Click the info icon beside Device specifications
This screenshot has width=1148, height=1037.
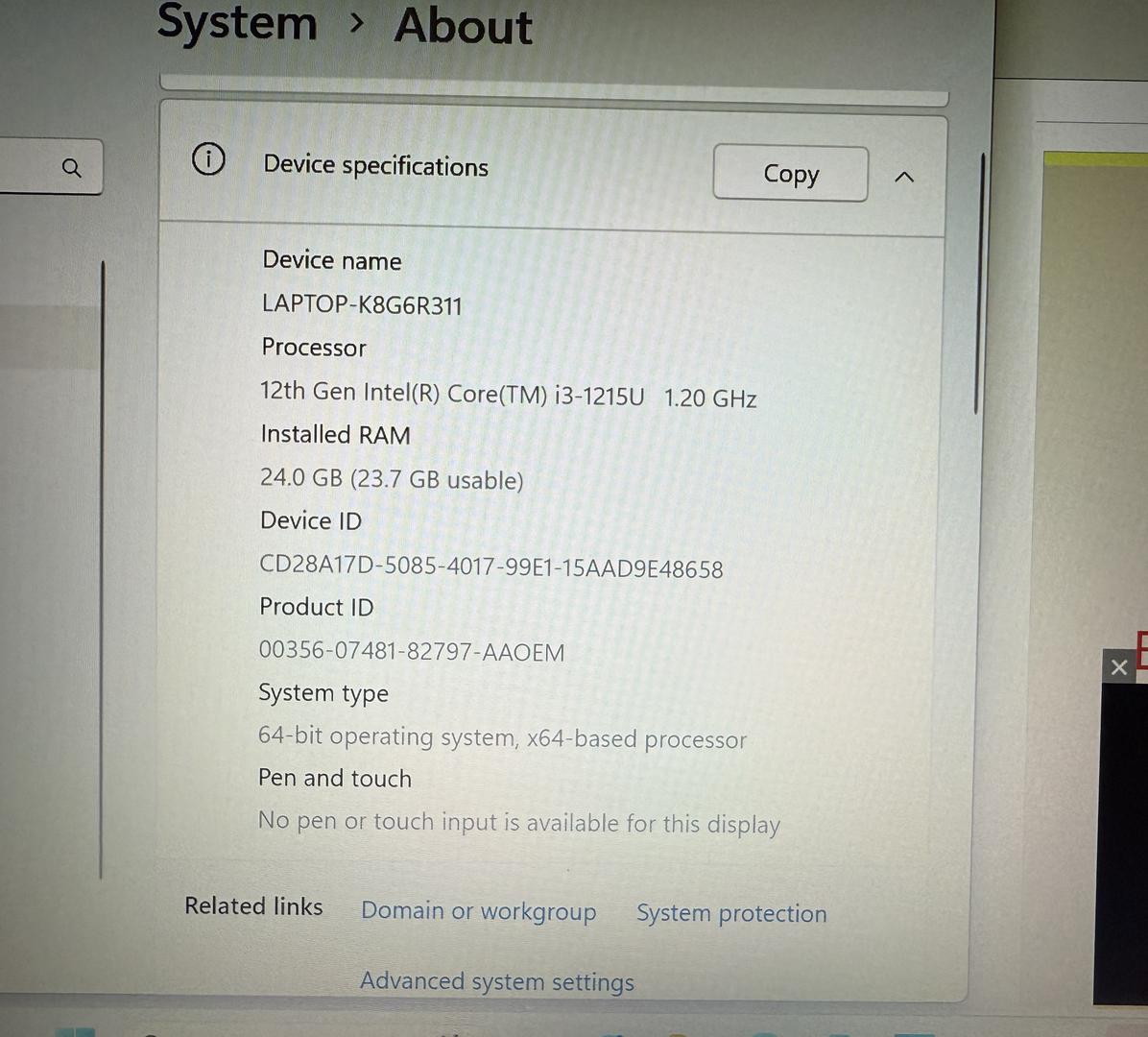(x=208, y=158)
